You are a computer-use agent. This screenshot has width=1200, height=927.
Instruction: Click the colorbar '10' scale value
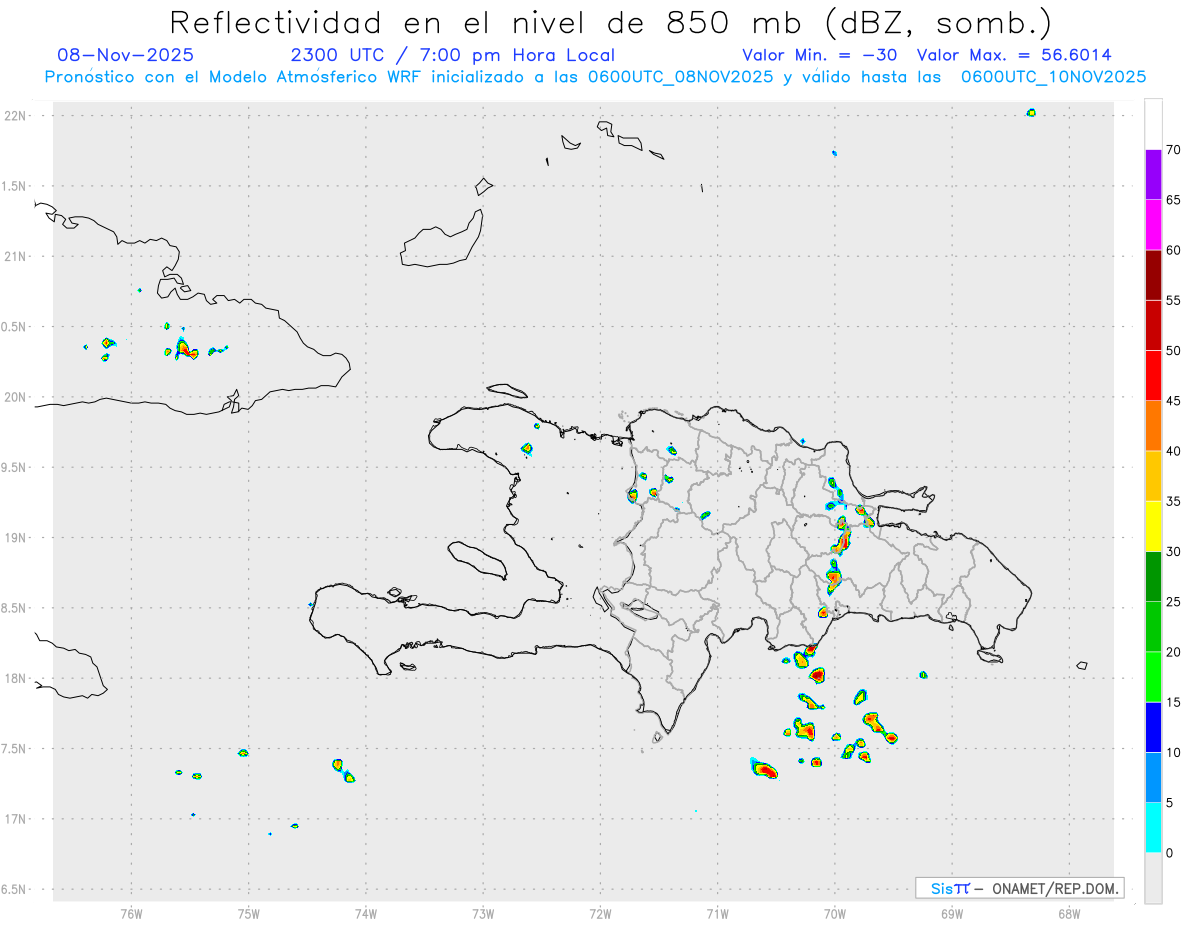point(1173,752)
